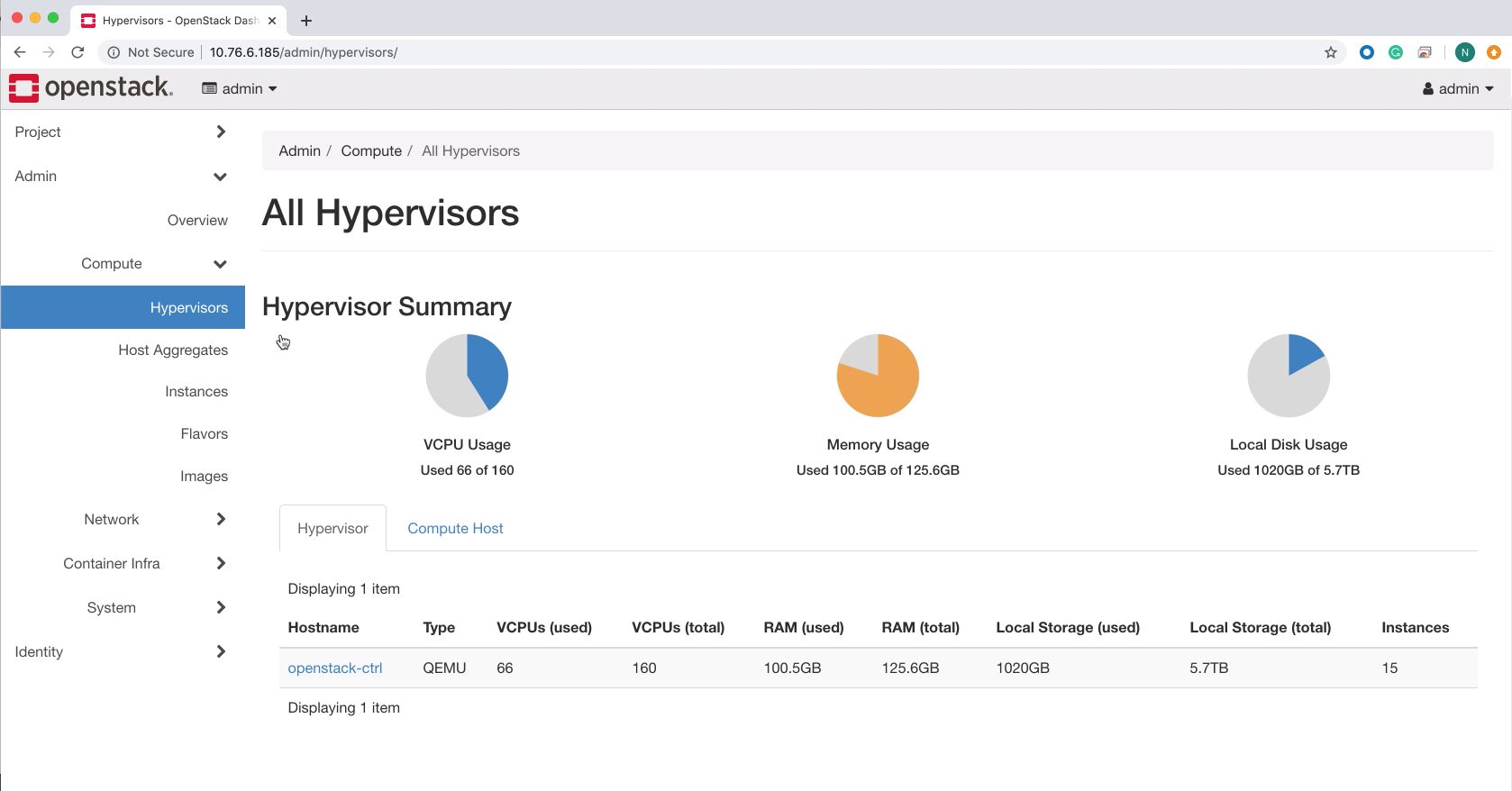1512x791 pixels.
Task: Go back with browser back arrow
Action: (x=20, y=52)
